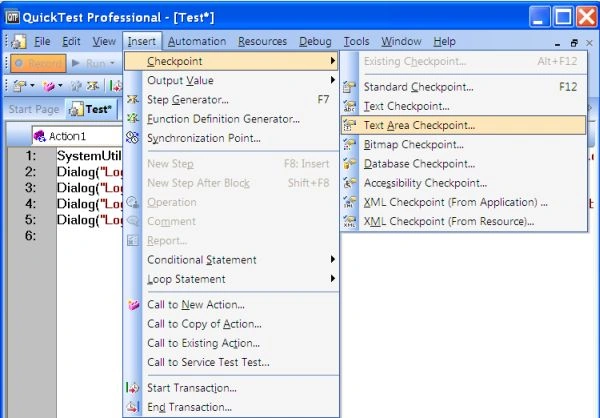Click script line 1 SystemUtil text

(x=89, y=156)
